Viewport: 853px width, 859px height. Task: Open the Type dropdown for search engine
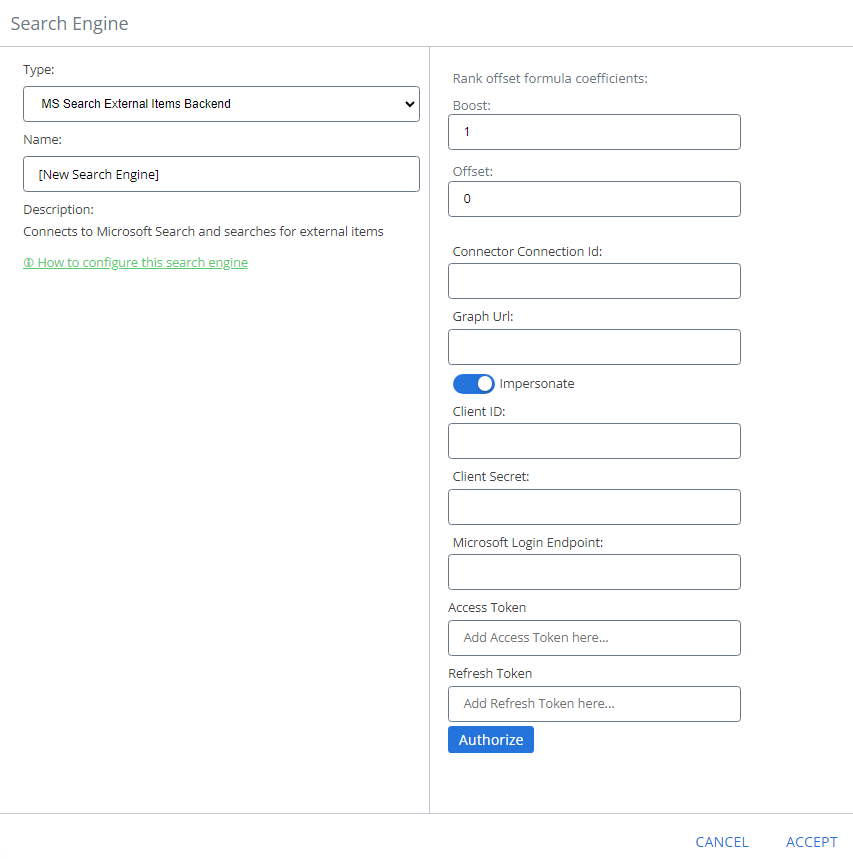click(220, 104)
